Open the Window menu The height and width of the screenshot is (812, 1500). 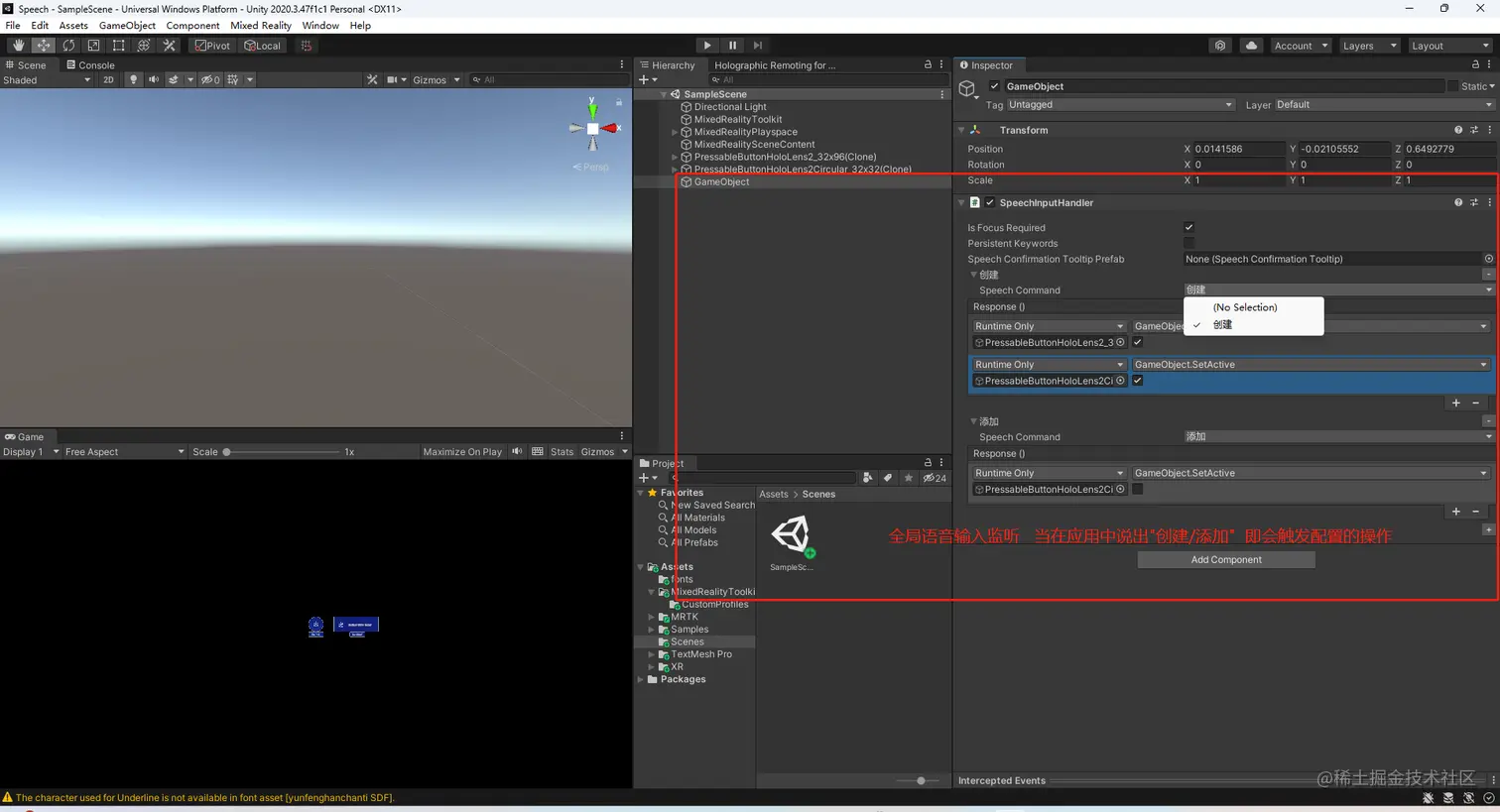[x=320, y=26]
